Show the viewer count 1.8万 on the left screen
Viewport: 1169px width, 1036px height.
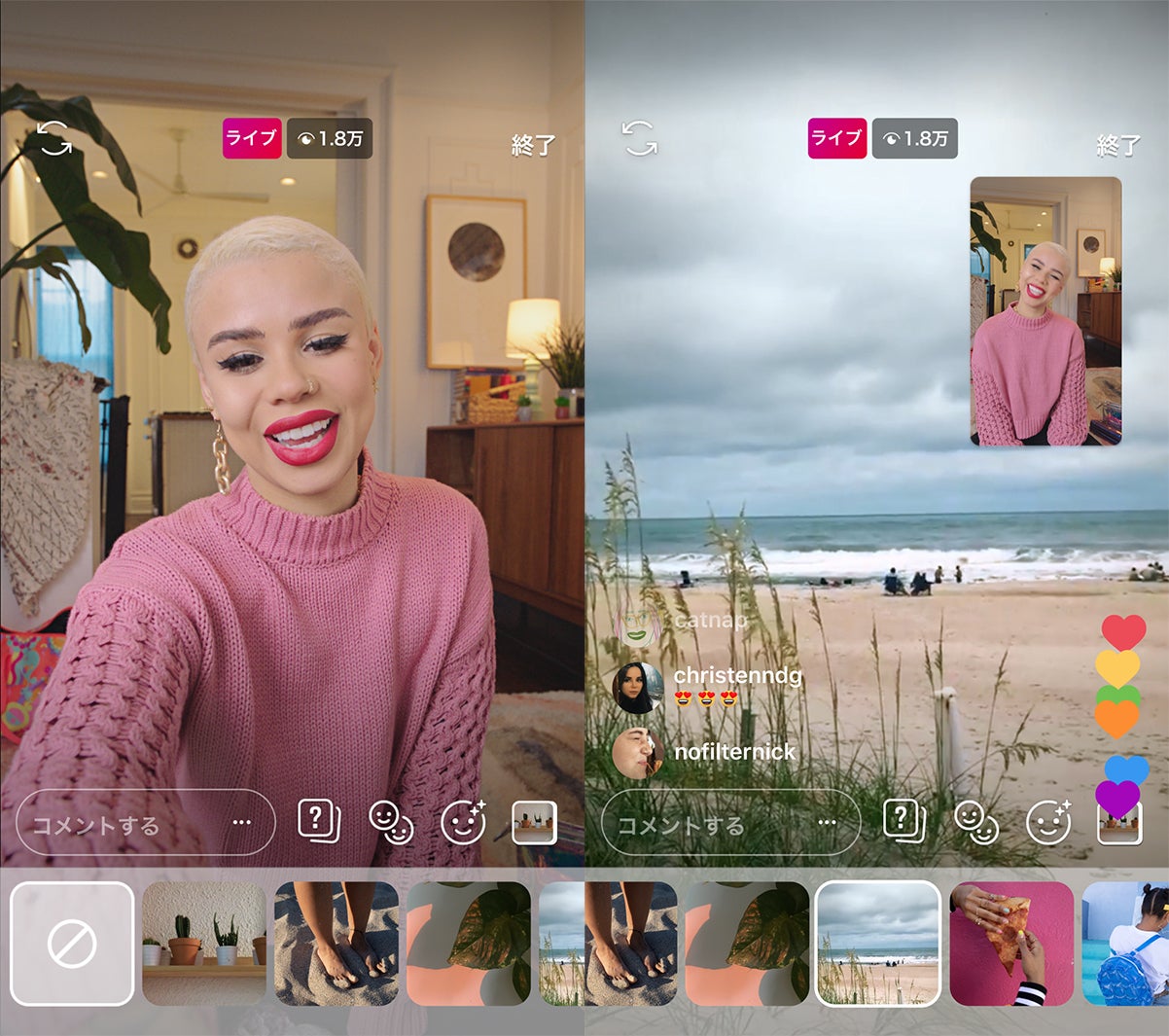click(x=330, y=138)
